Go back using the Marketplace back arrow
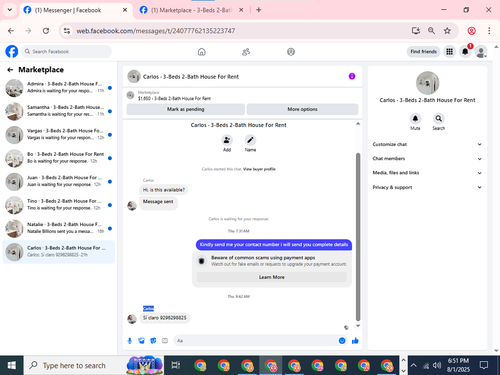The image size is (500, 375). click(x=10, y=70)
